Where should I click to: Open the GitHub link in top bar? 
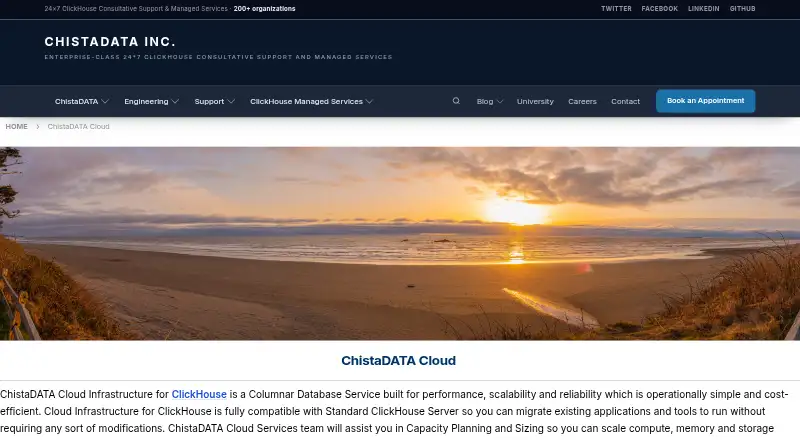742,9
